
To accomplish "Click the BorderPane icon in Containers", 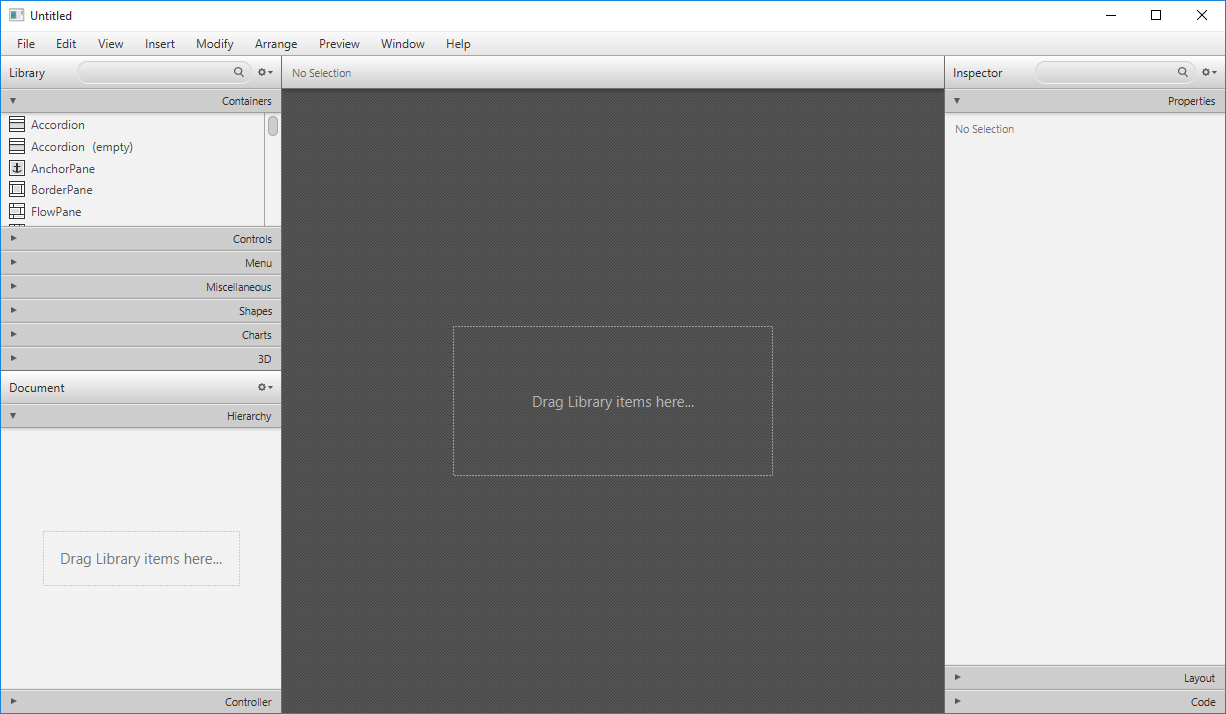I will point(17,189).
